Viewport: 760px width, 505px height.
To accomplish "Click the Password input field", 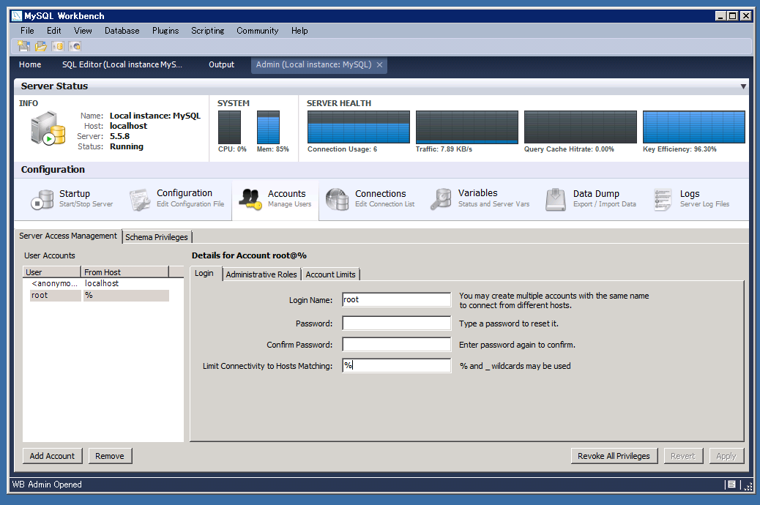I will [x=396, y=323].
